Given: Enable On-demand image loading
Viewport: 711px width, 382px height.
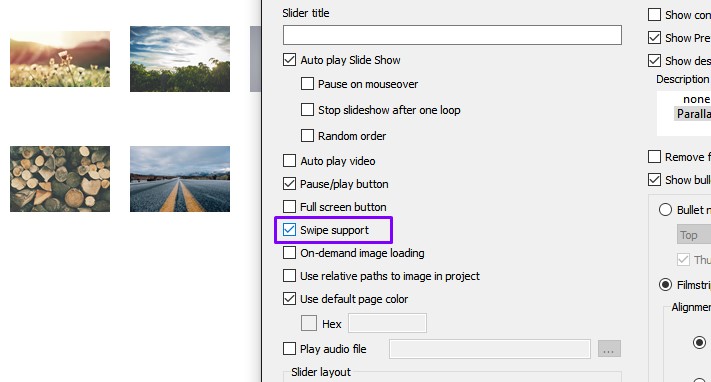Looking at the screenshot, I should point(289,253).
